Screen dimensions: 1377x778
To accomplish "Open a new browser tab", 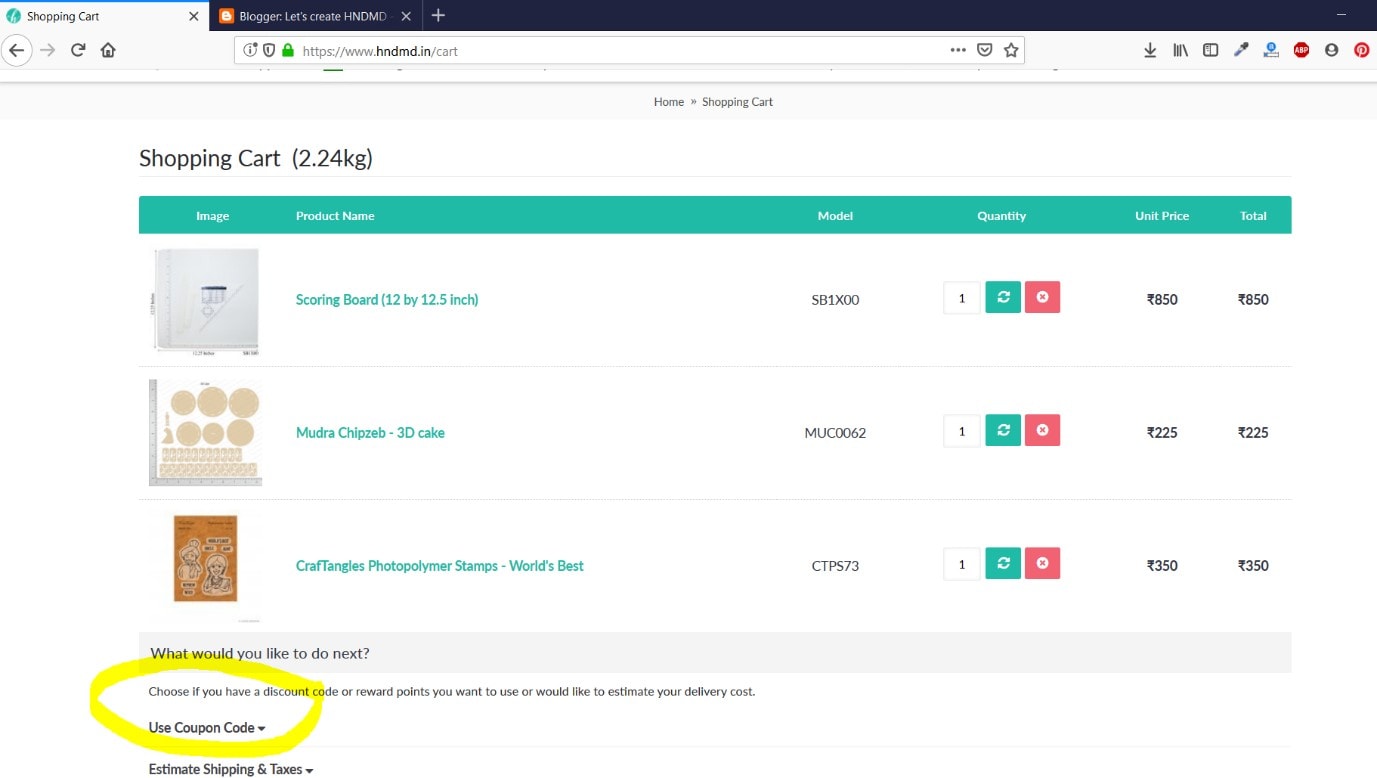I will tap(438, 15).
